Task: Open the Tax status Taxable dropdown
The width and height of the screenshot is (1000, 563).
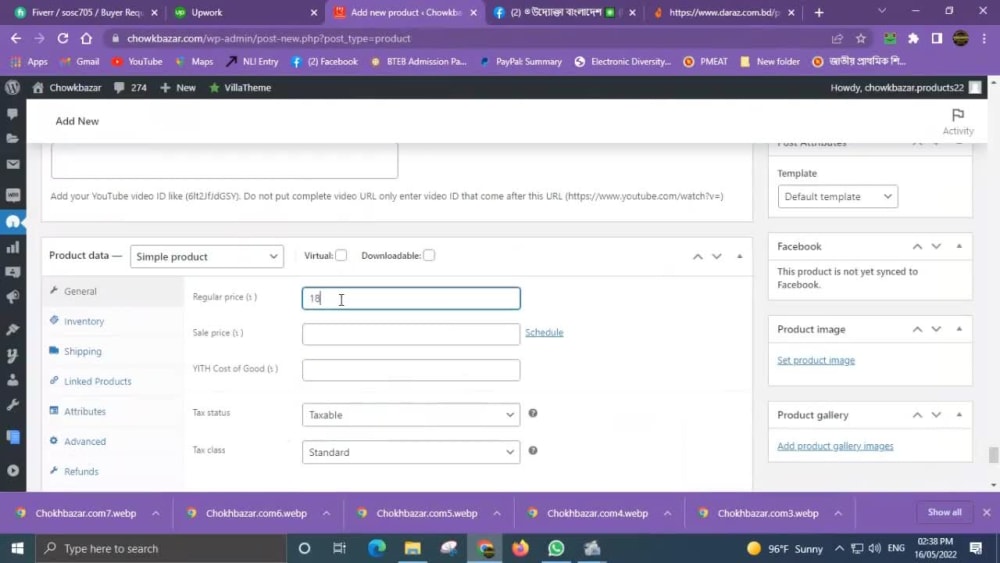Action: (x=411, y=414)
